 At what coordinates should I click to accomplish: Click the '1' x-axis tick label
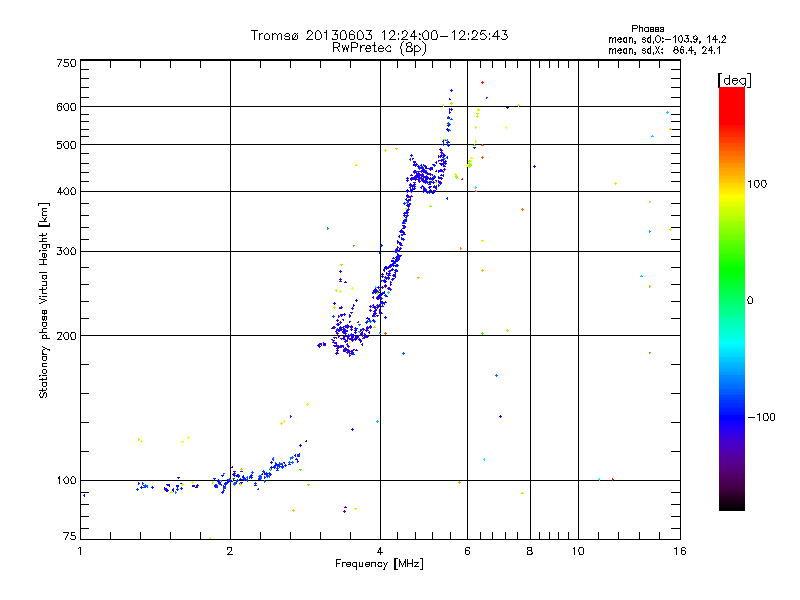[x=80, y=551]
